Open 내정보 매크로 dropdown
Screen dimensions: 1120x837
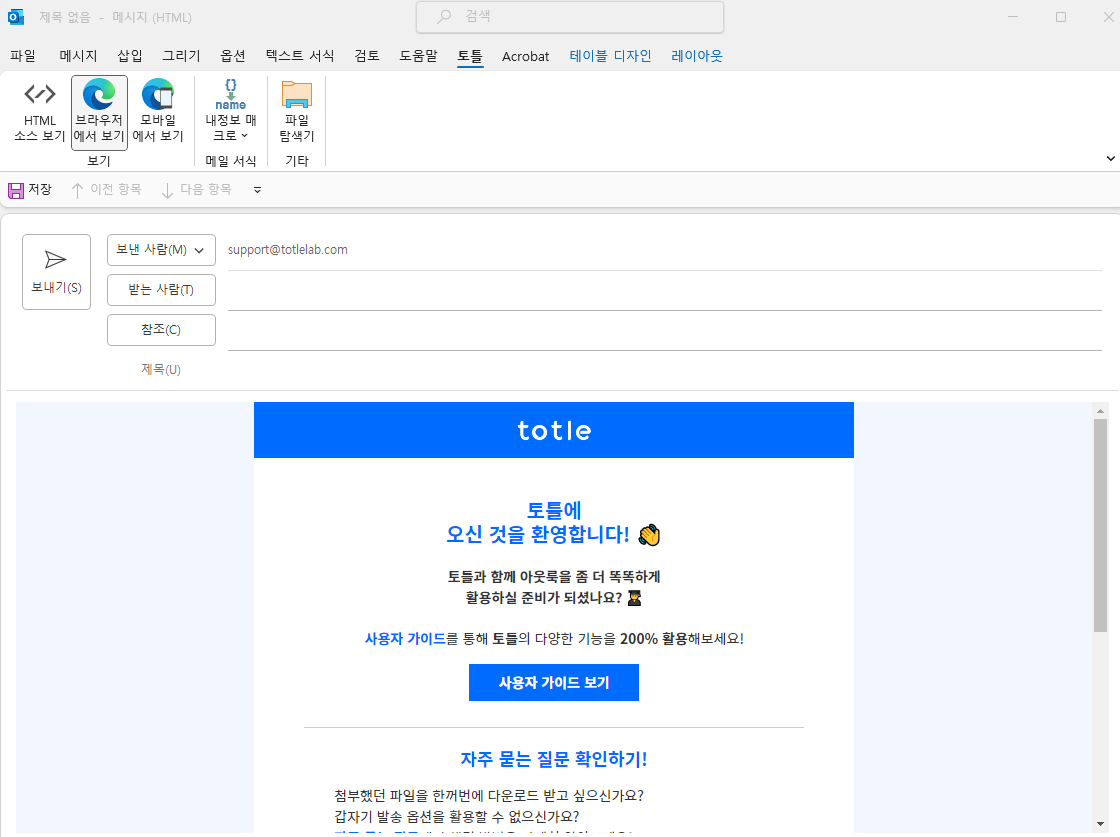click(x=231, y=112)
